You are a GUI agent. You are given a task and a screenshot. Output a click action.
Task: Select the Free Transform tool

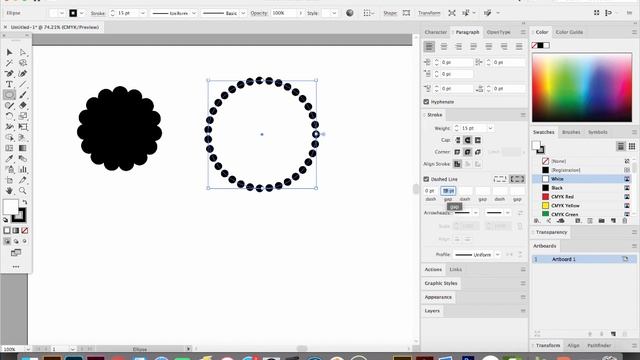(x=23, y=127)
